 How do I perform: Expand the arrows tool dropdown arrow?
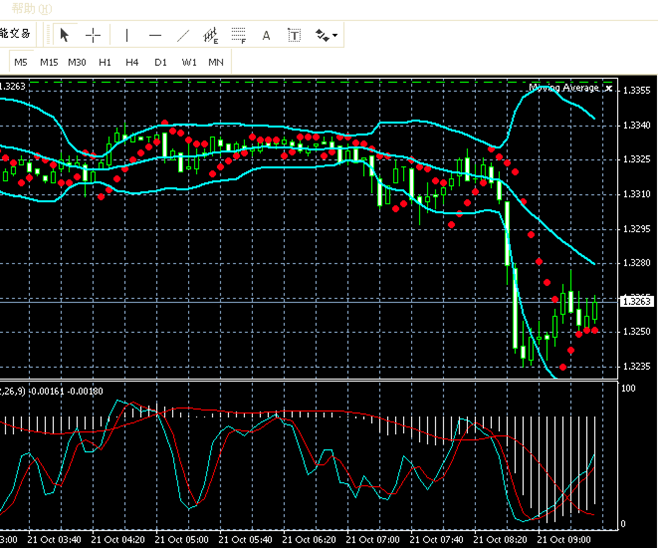tap(335, 35)
